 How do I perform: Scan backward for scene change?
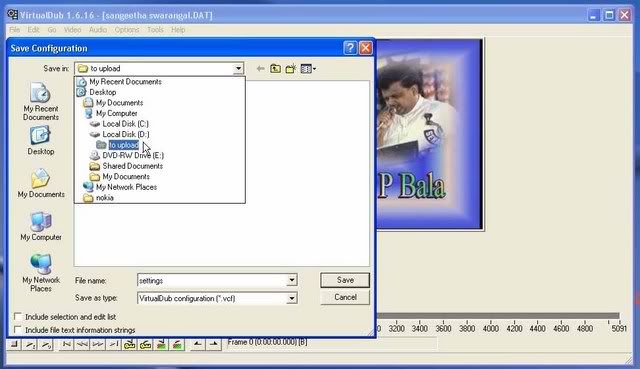point(162,345)
